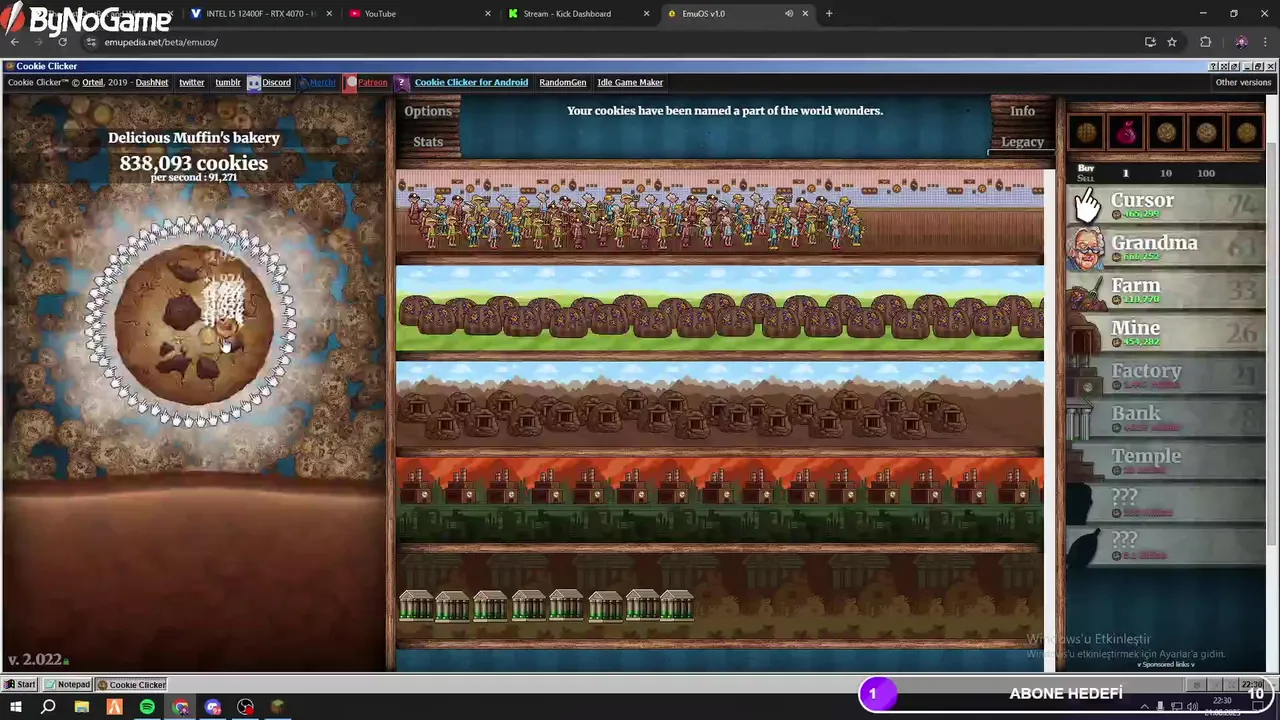Image resolution: width=1280 pixels, height=720 pixels.
Task: Open the tumblr link
Action: point(228,82)
